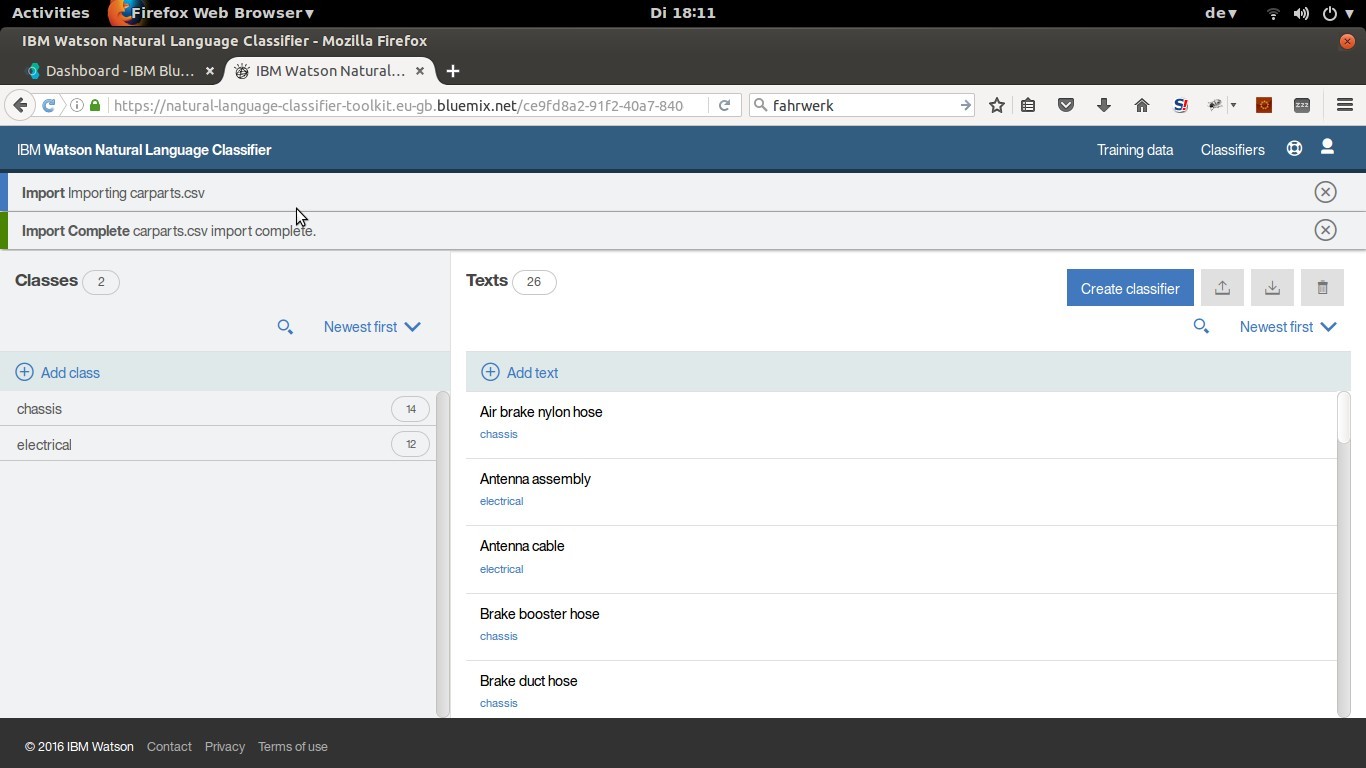The width and height of the screenshot is (1366, 768).
Task: Select the electrical class row
Action: point(218,444)
